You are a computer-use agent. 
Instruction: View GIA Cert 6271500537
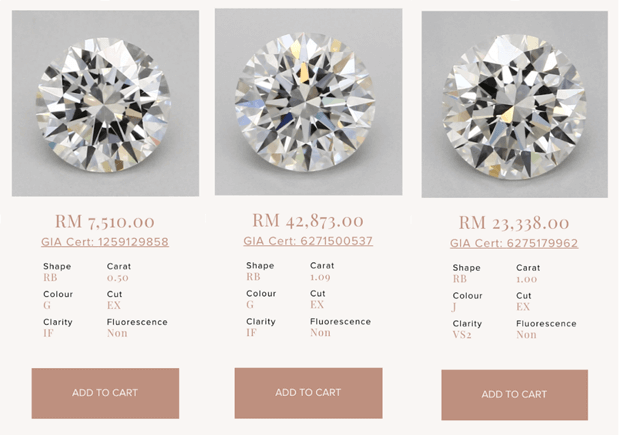point(308,241)
